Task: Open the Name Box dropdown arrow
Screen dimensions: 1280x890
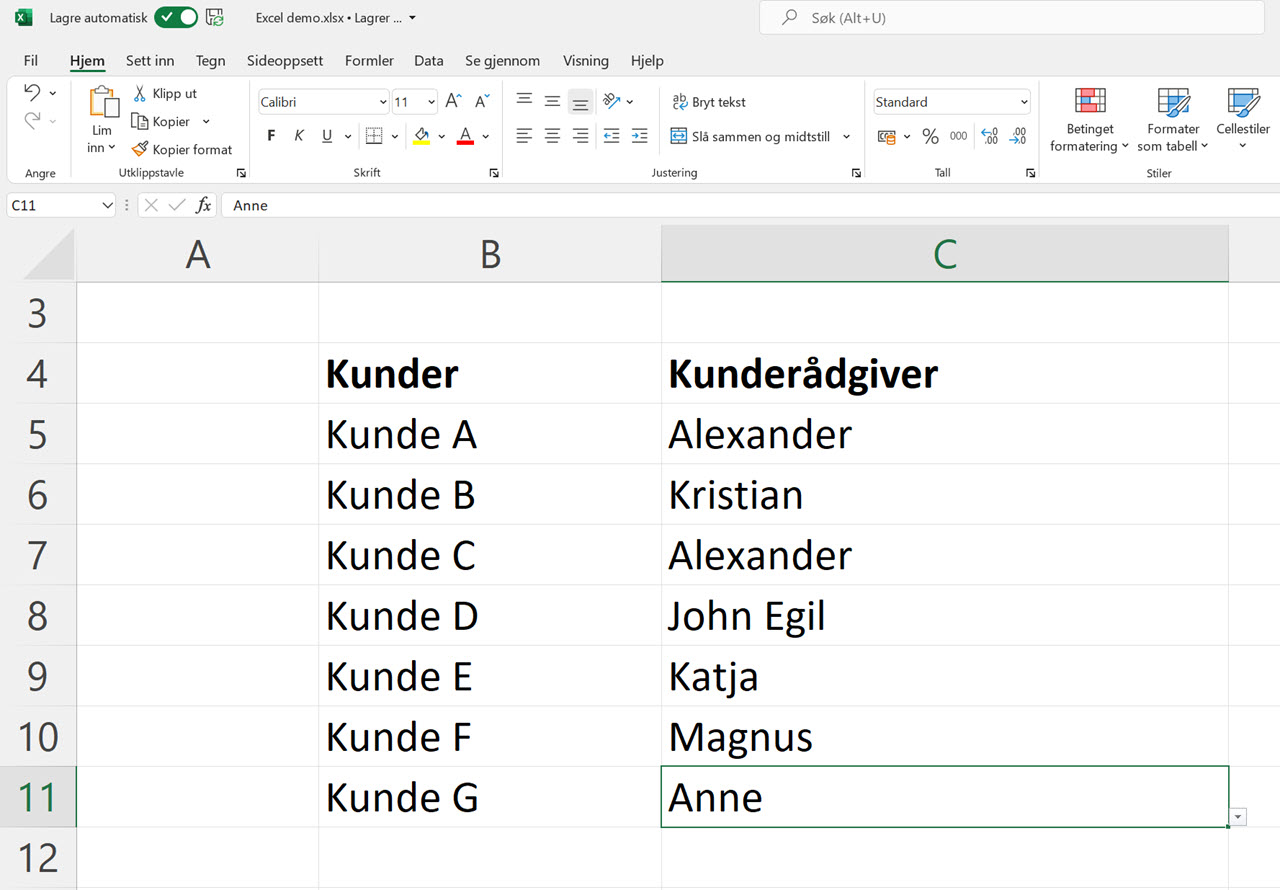Action: (x=108, y=205)
